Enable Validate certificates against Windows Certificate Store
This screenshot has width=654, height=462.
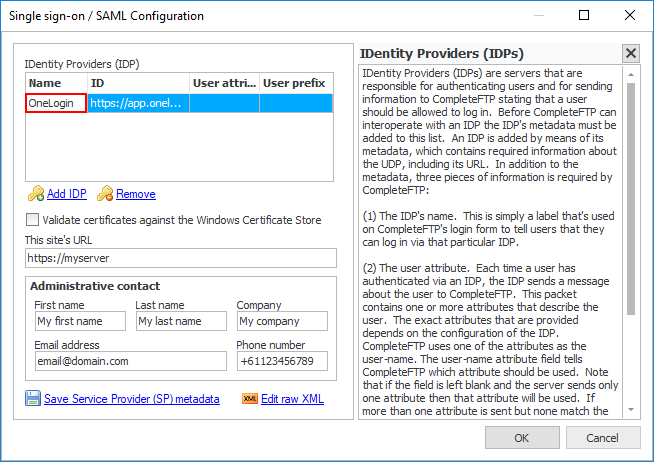point(33,220)
